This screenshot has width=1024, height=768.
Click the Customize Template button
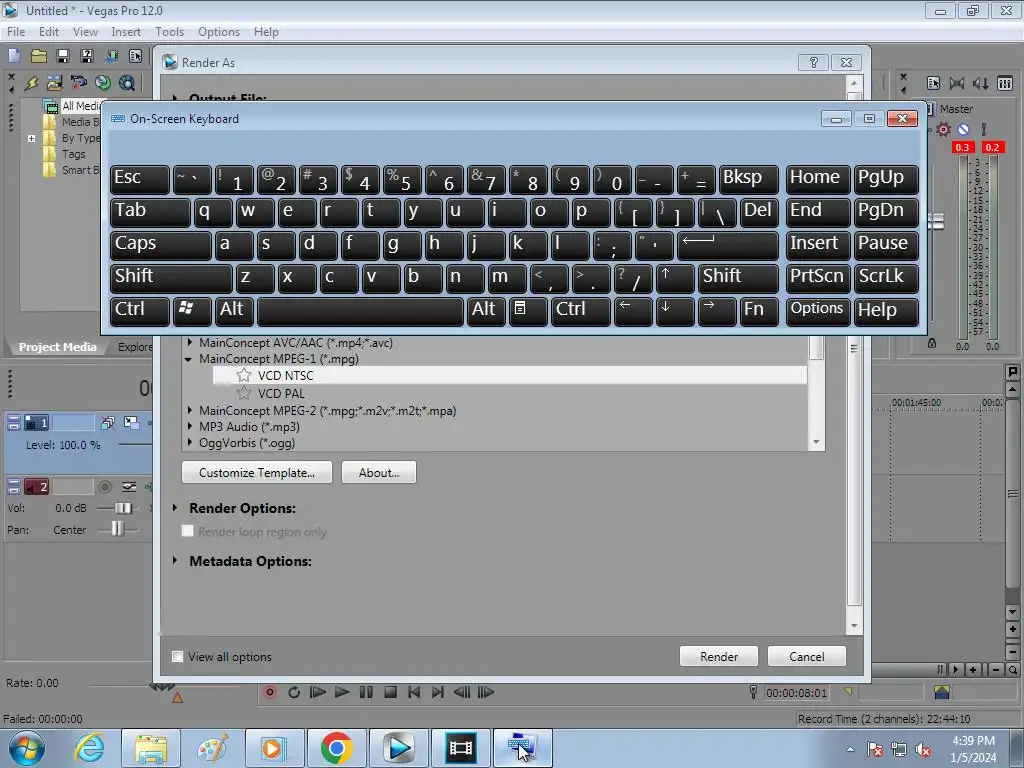pos(257,472)
